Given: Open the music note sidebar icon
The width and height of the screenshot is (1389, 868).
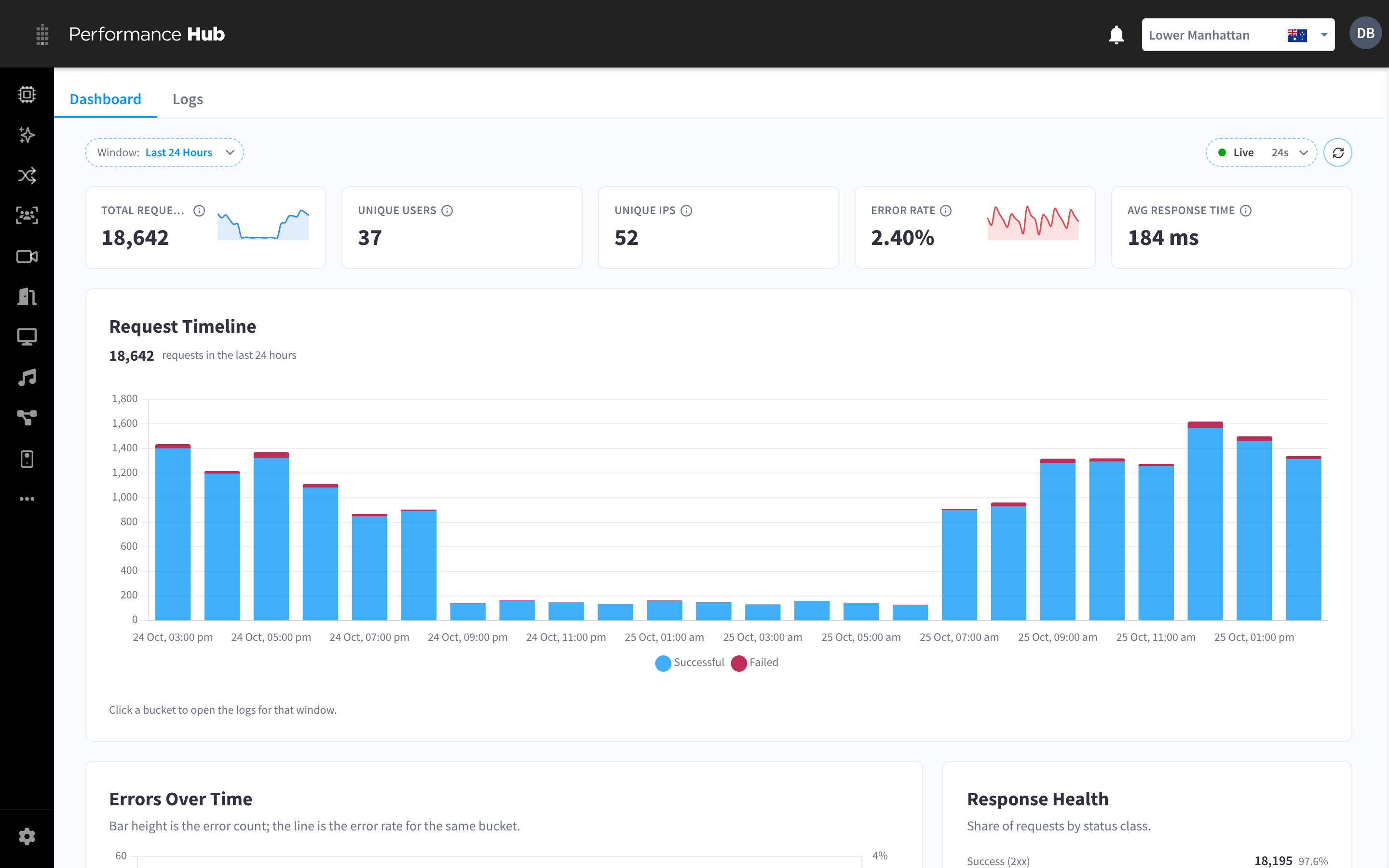Looking at the screenshot, I should pos(27,377).
